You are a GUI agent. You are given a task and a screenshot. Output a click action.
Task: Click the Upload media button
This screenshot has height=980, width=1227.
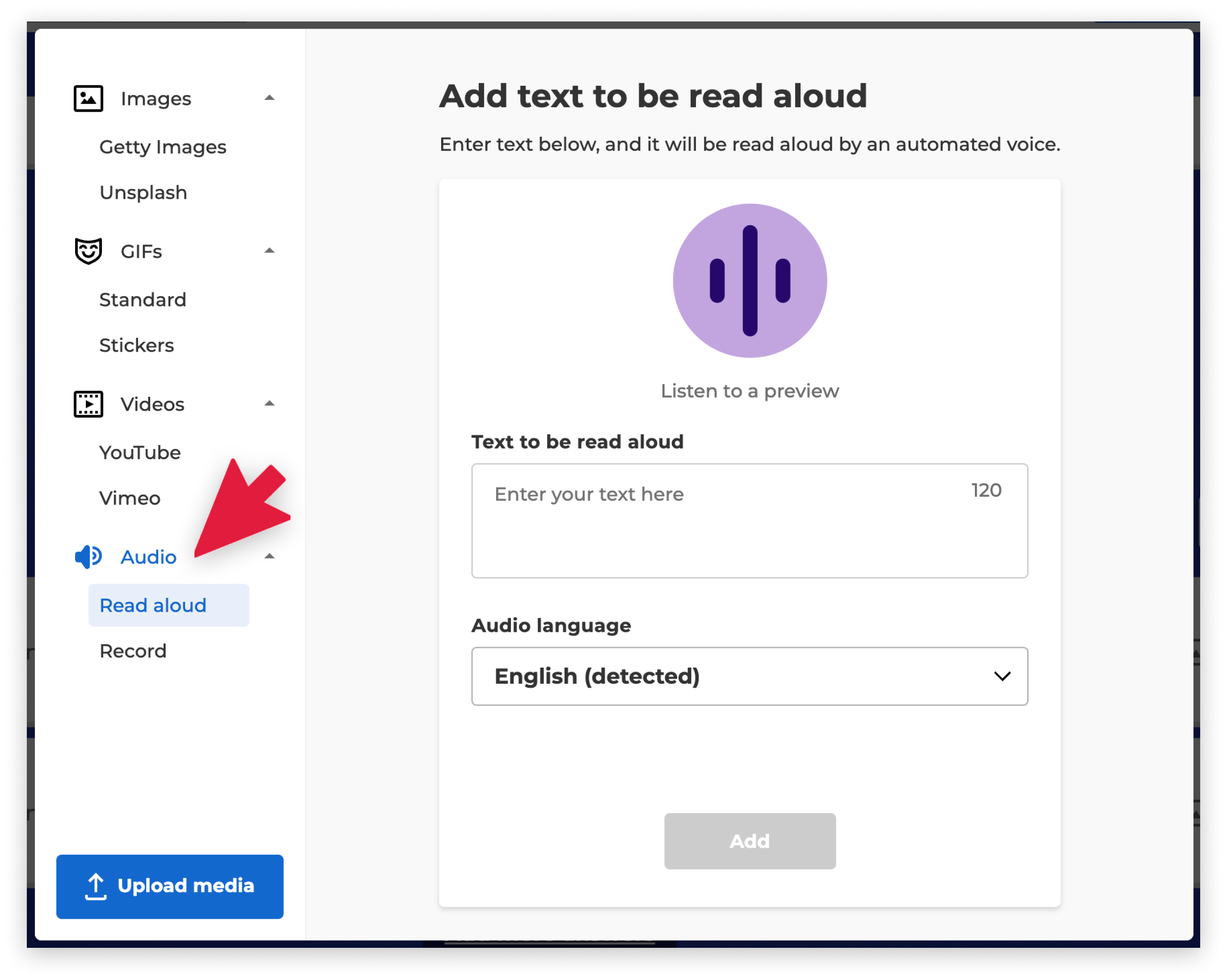169,886
